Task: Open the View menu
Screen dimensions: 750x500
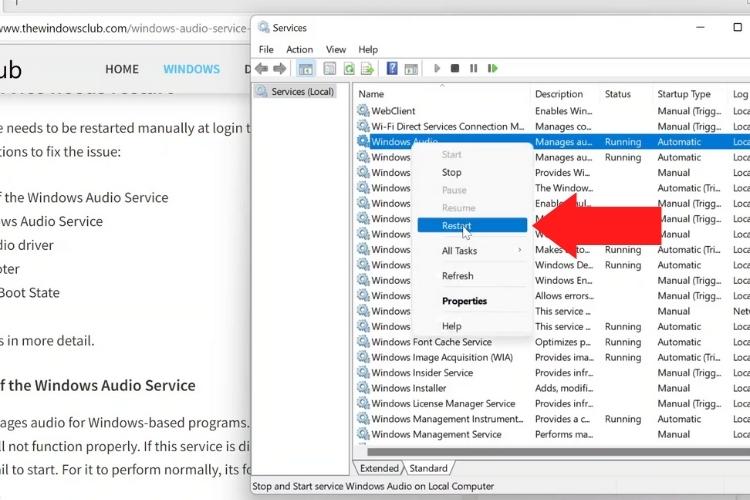Action: pos(336,49)
